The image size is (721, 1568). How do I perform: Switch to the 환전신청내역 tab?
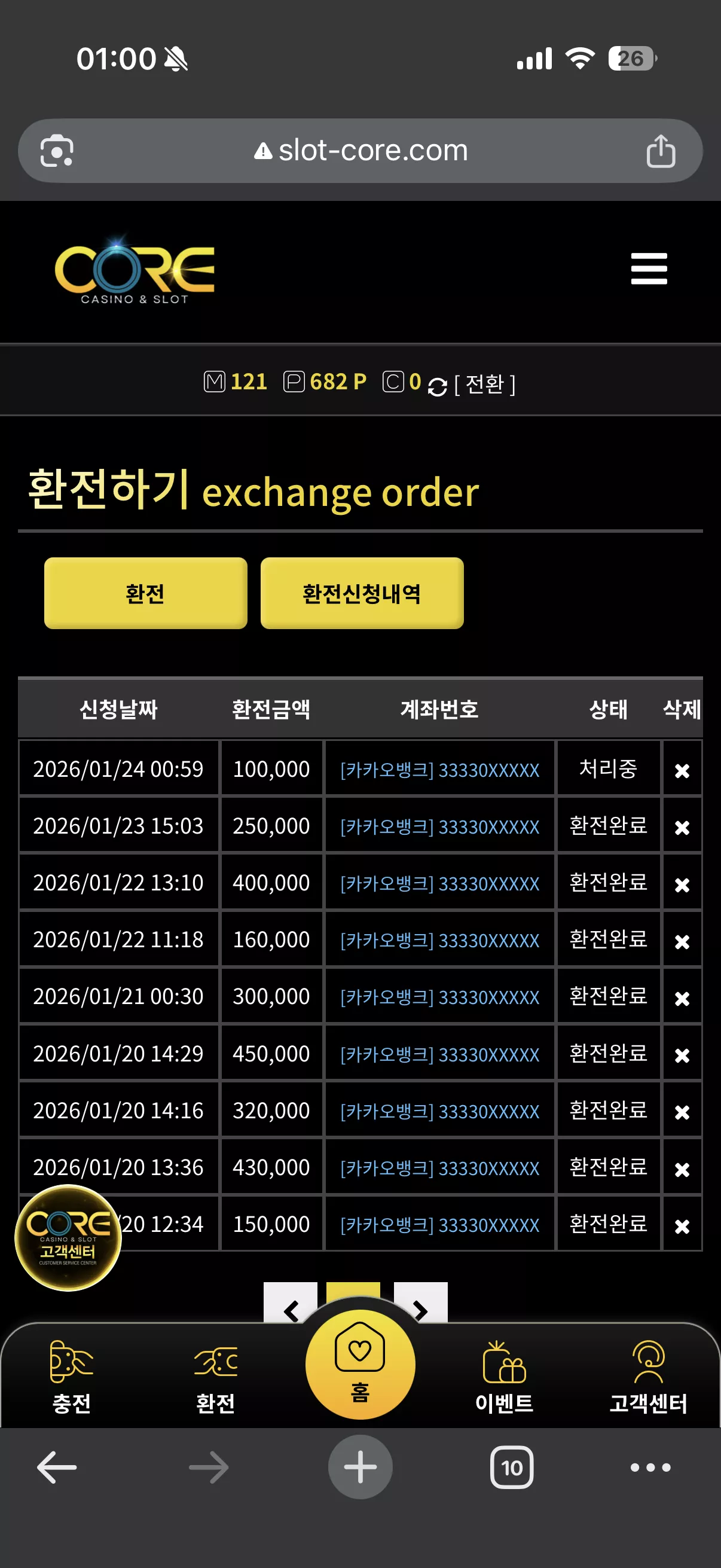(362, 593)
